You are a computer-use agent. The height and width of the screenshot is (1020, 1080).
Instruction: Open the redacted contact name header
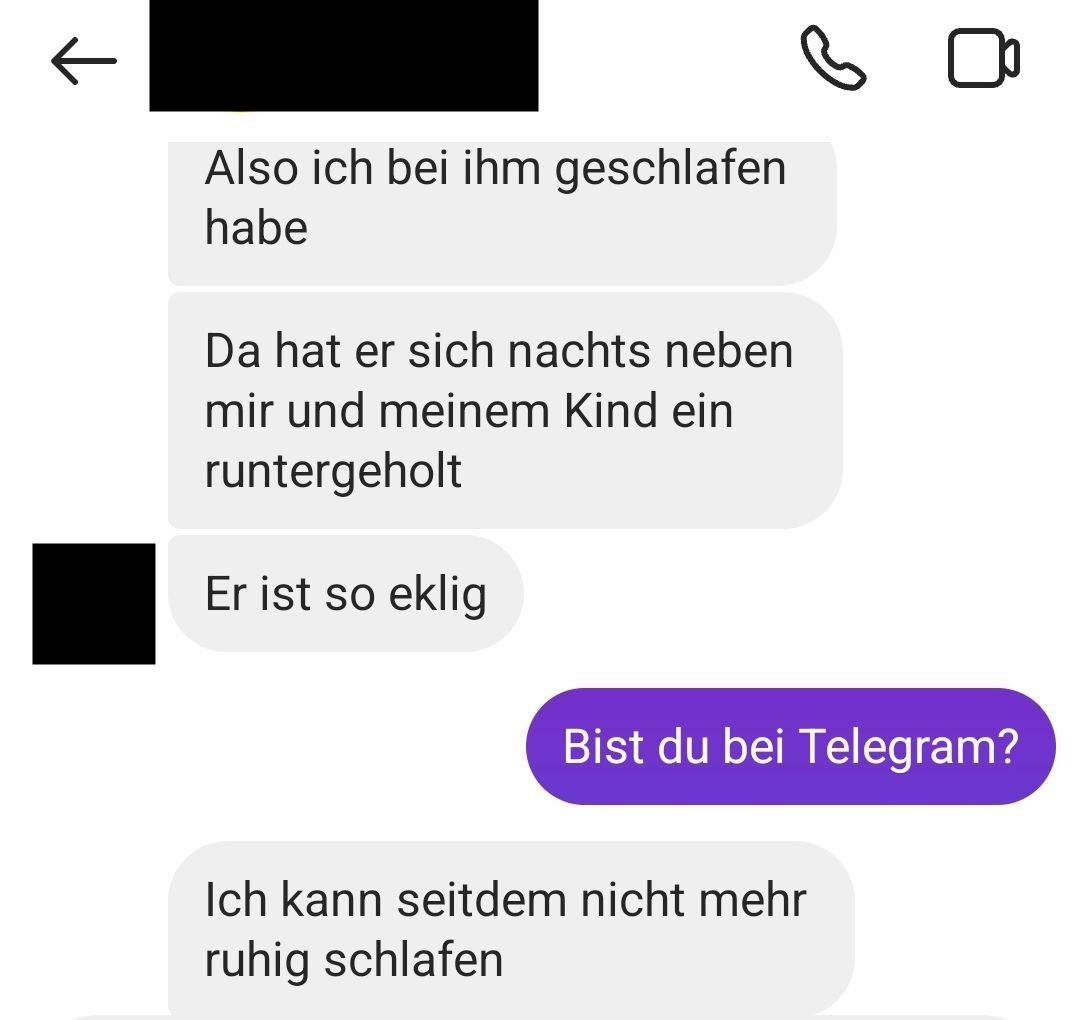pos(344,55)
